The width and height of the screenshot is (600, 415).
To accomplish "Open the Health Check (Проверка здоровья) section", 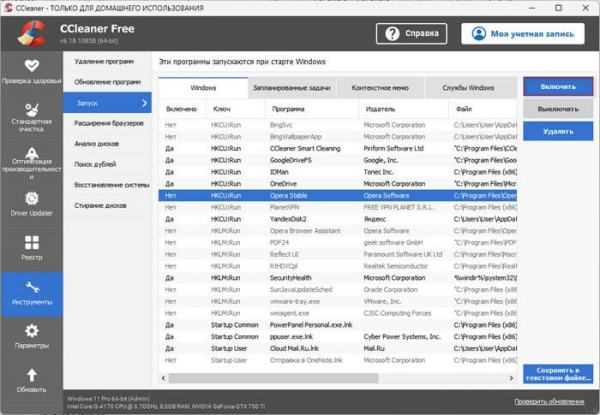I will pyautogui.click(x=31, y=72).
